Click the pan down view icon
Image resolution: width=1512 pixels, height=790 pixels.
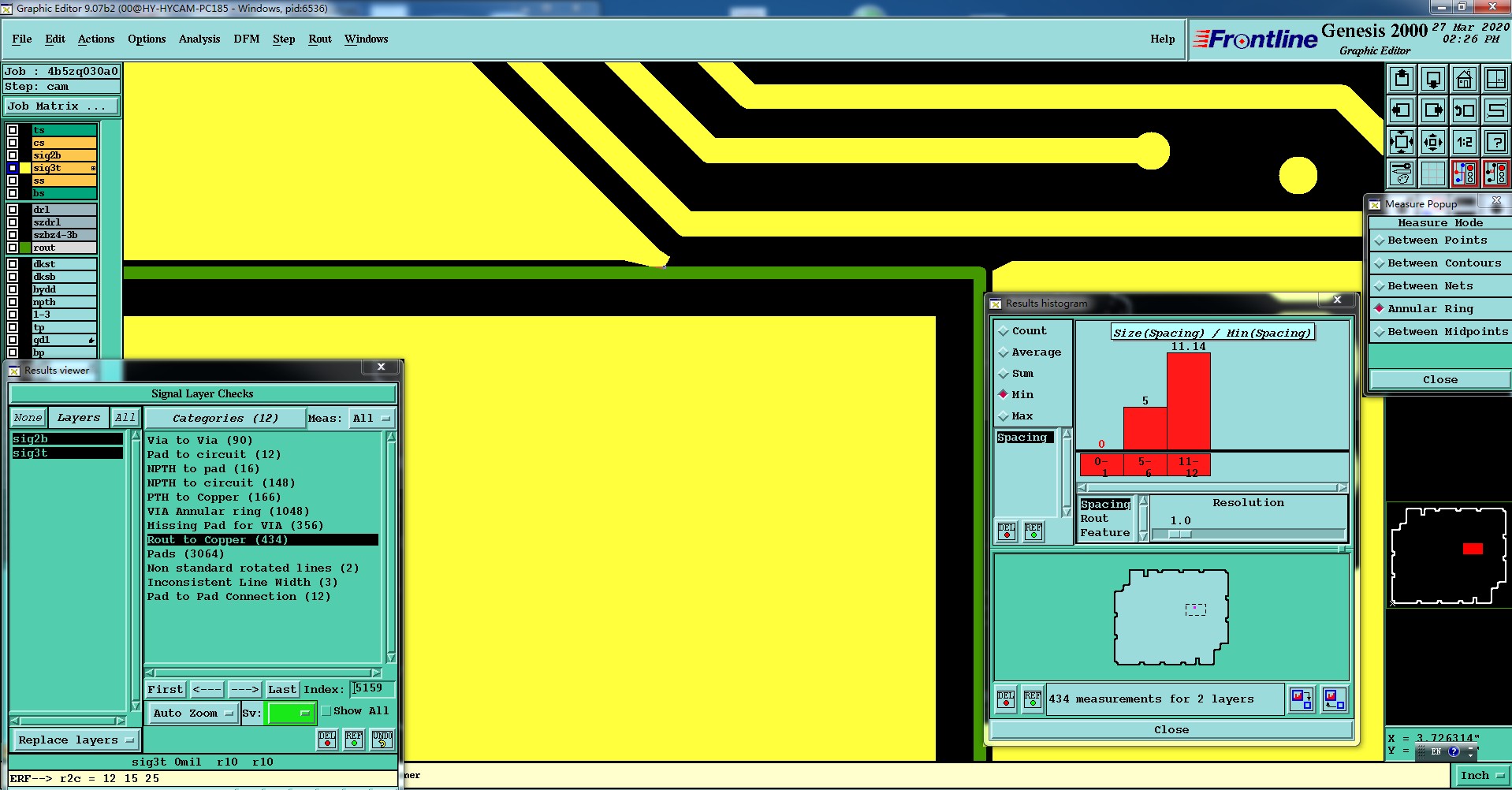pyautogui.click(x=1433, y=79)
